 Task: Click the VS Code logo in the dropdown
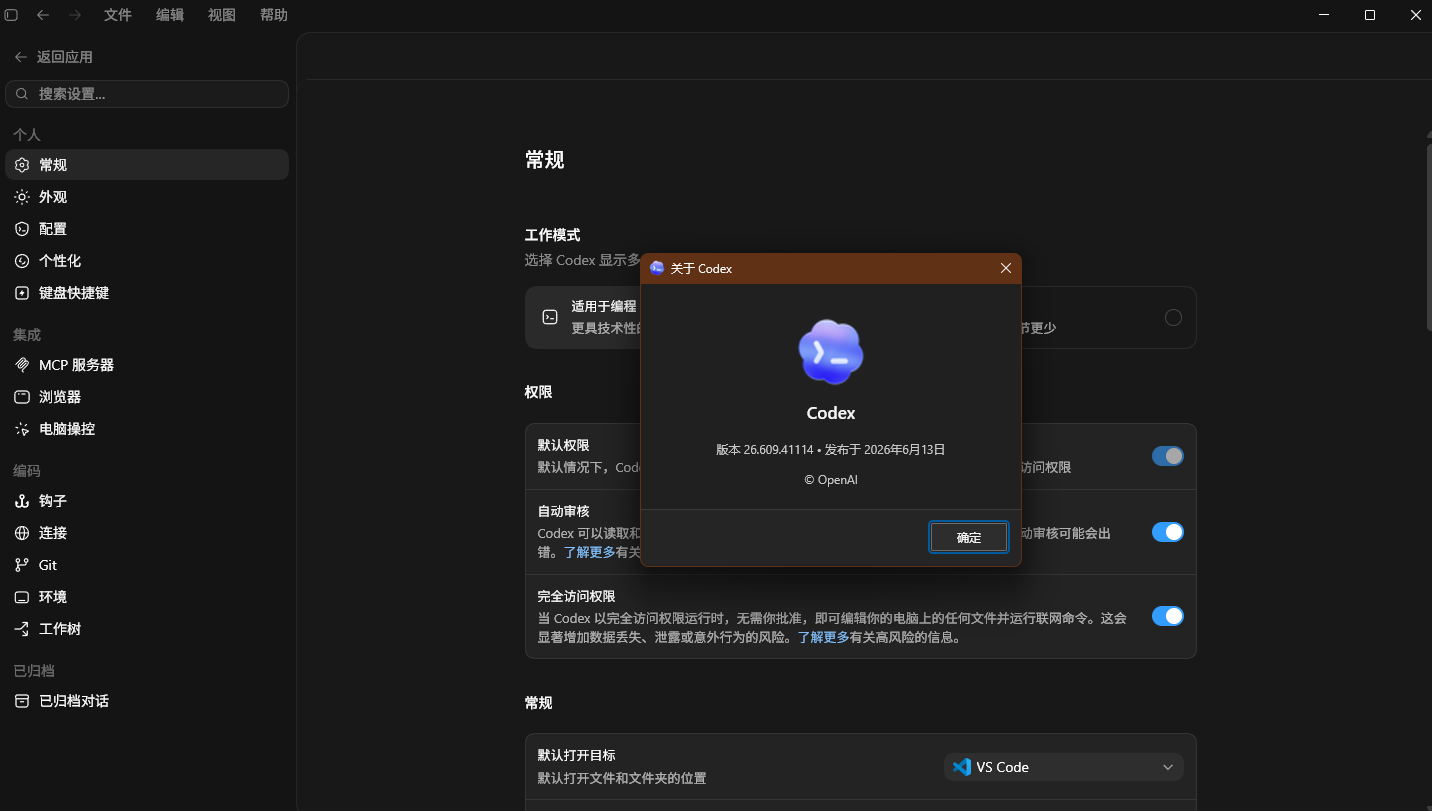(x=962, y=767)
